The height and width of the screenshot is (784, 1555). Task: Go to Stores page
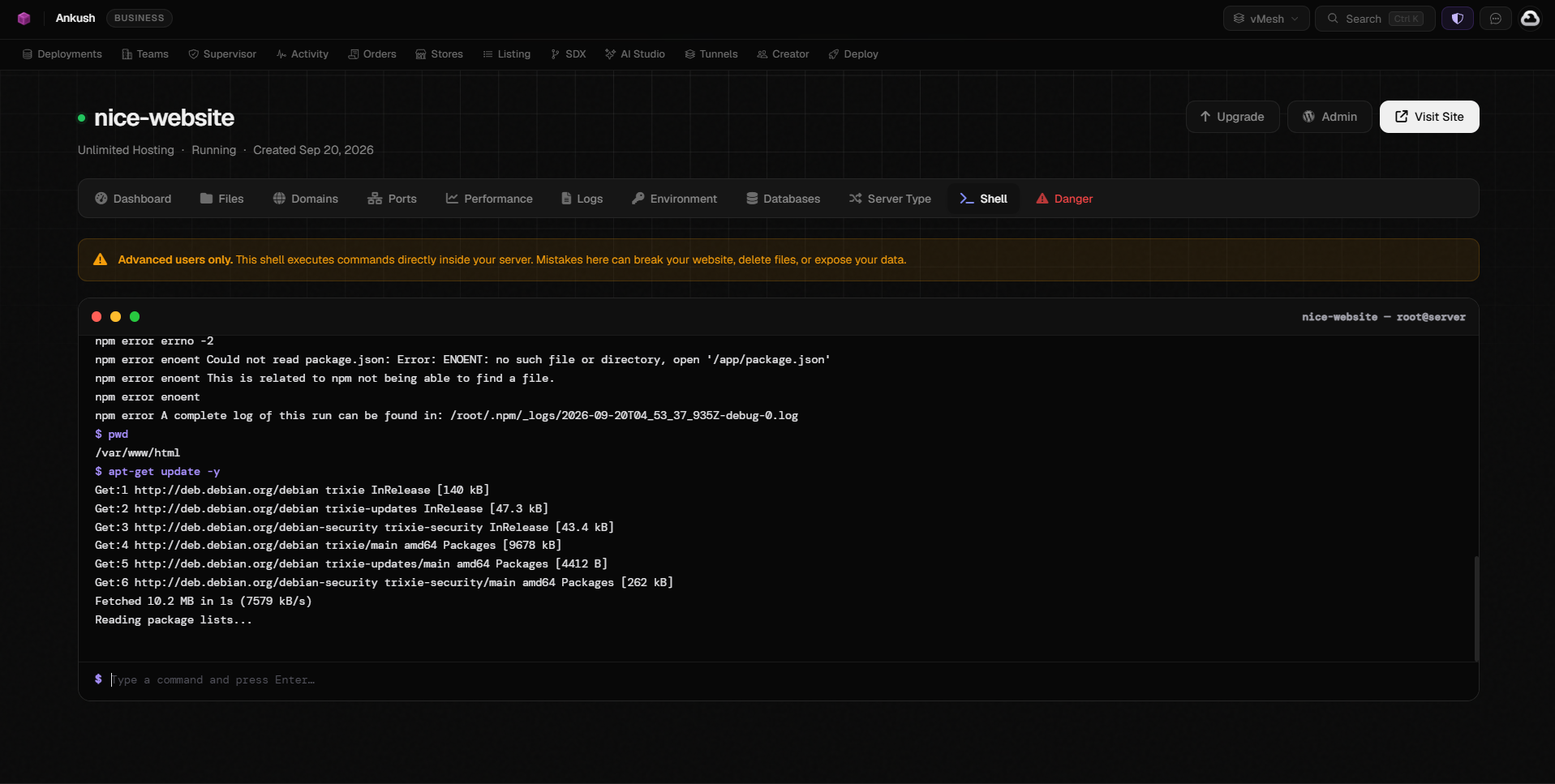(440, 54)
